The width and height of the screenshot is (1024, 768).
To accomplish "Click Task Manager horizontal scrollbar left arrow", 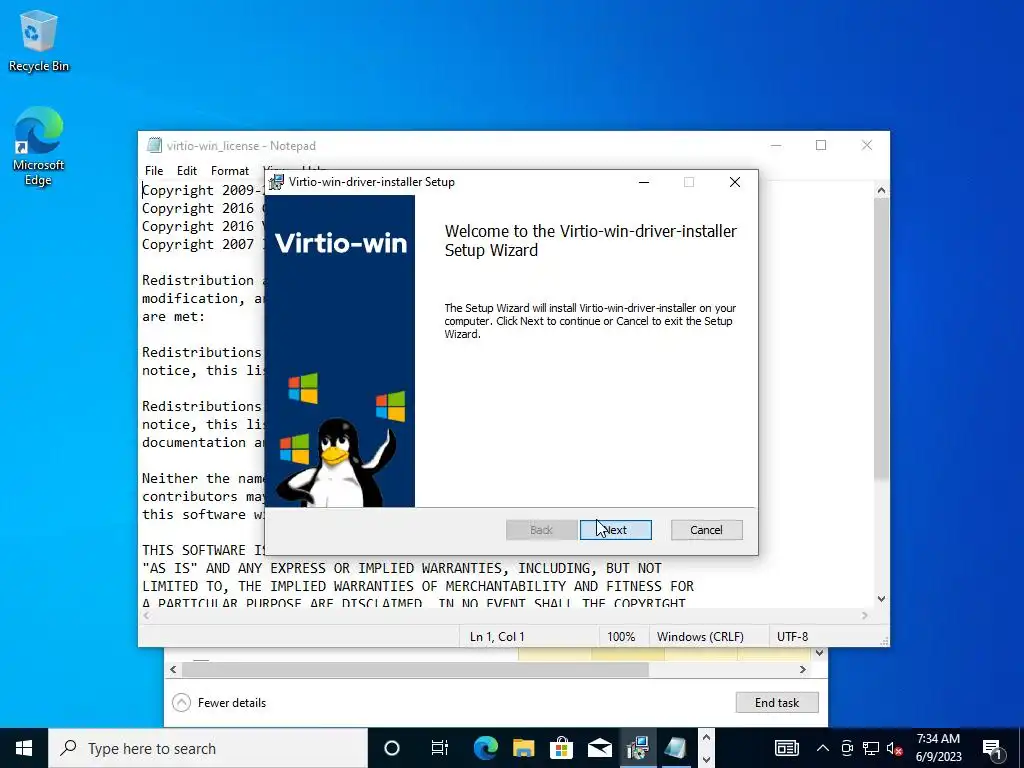I will click(173, 669).
